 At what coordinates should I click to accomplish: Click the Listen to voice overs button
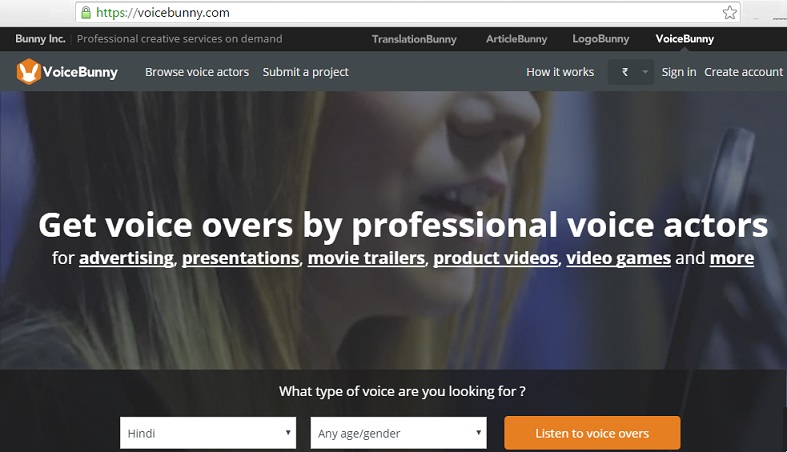[592, 433]
